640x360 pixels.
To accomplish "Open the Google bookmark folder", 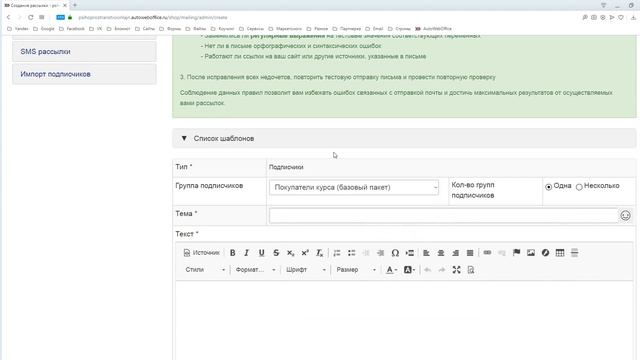I will coord(44,29).
